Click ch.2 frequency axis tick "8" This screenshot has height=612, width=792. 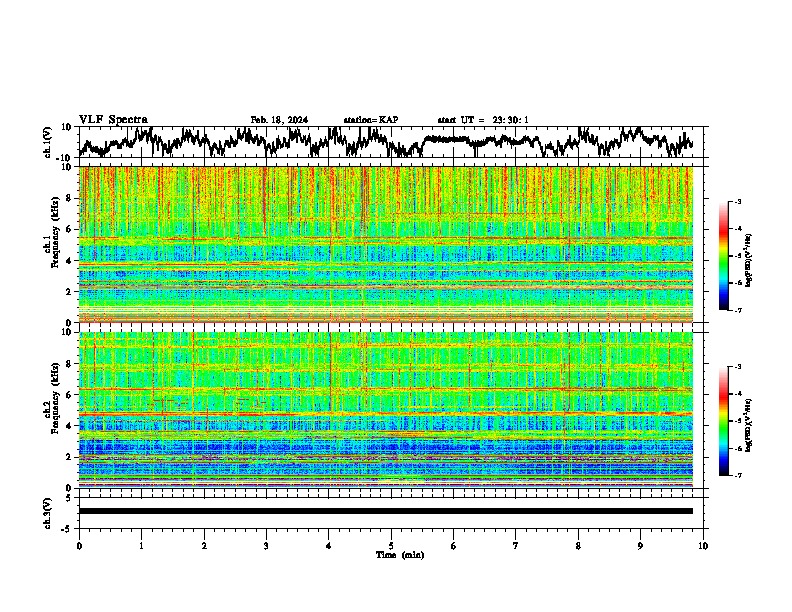(x=70, y=364)
